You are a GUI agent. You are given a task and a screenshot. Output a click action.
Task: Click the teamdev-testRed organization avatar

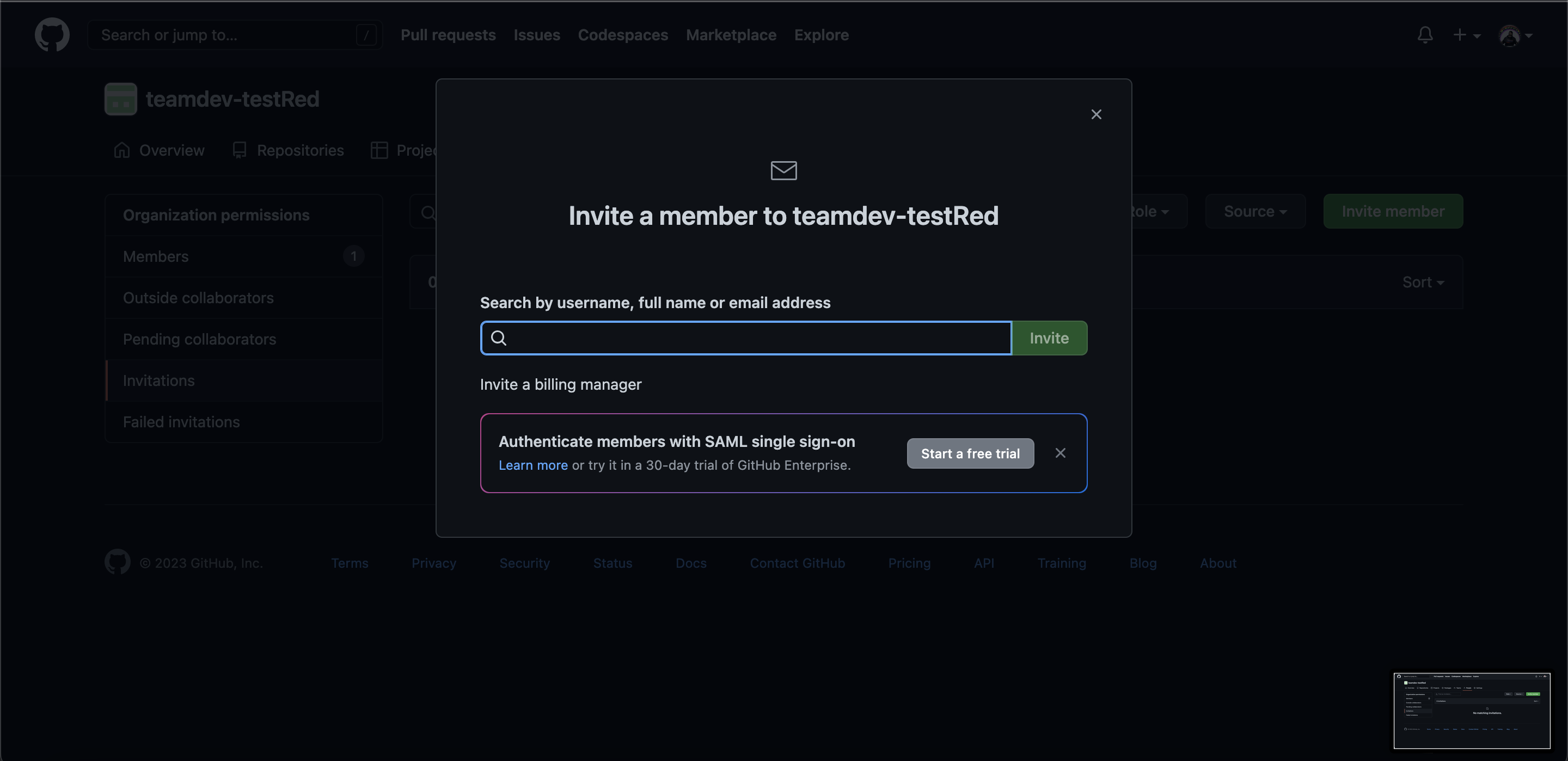120,98
